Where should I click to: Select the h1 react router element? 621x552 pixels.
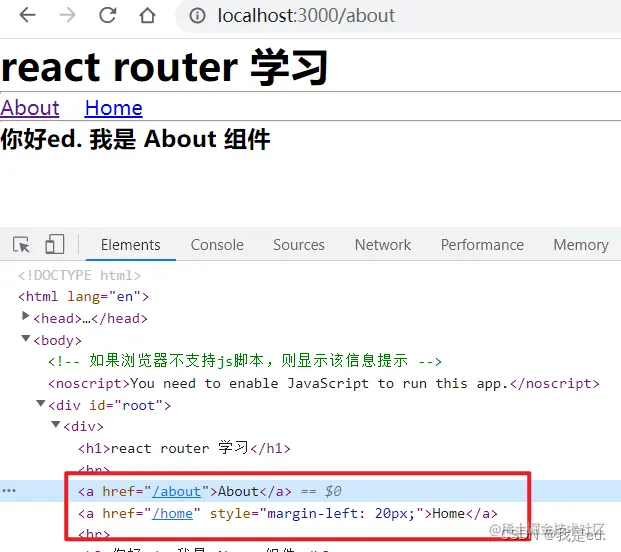coord(184,448)
